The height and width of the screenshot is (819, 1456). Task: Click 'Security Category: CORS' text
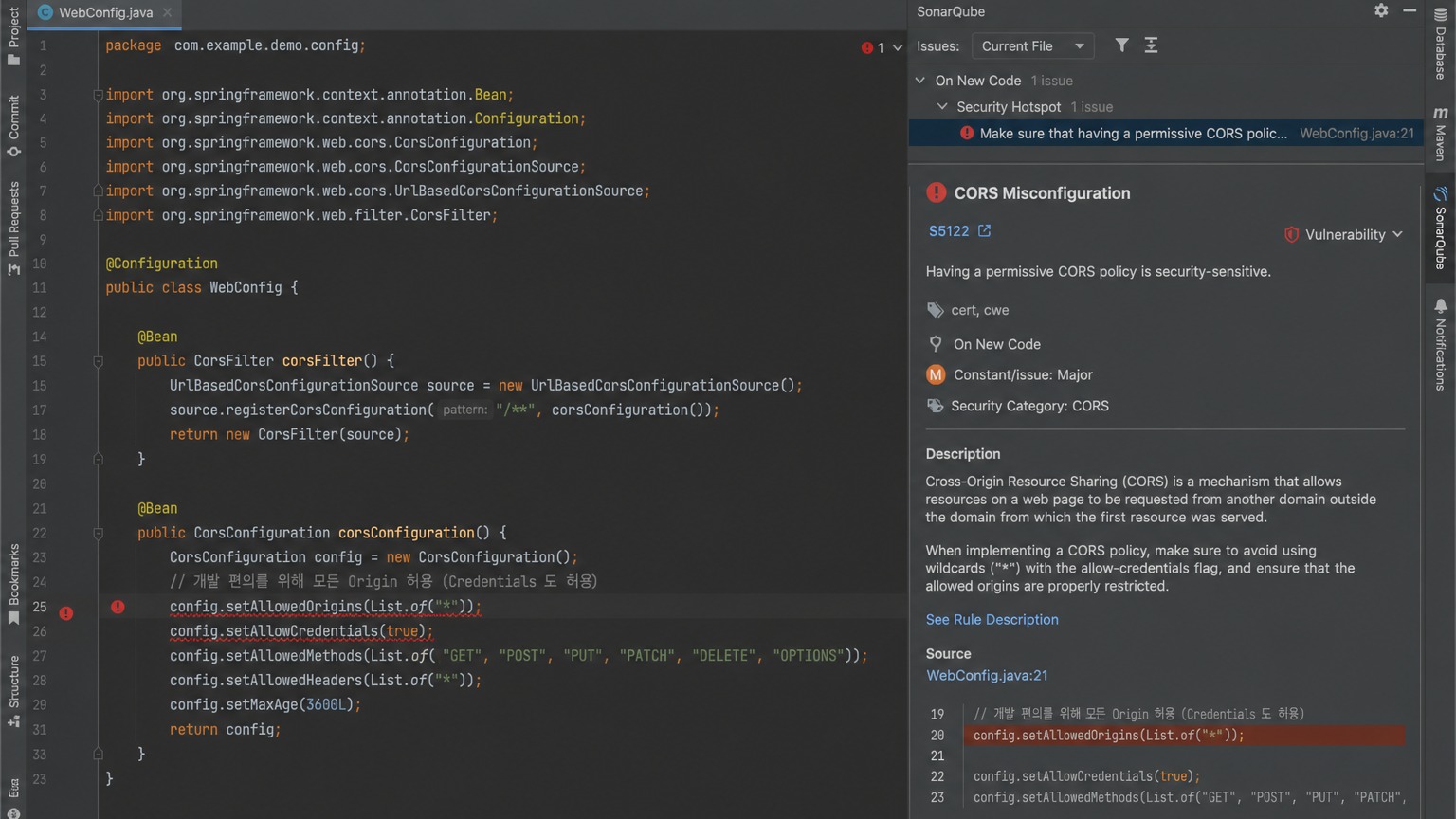(x=1029, y=406)
